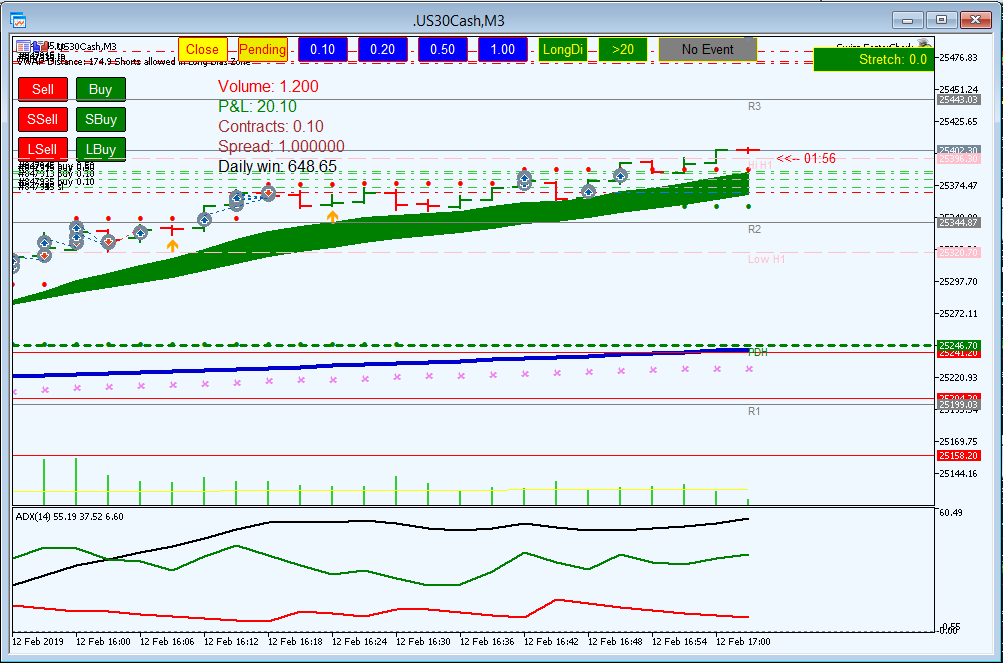This screenshot has height=663, width=1003.
Task: Click the green Buy button
Action: click(x=100, y=90)
